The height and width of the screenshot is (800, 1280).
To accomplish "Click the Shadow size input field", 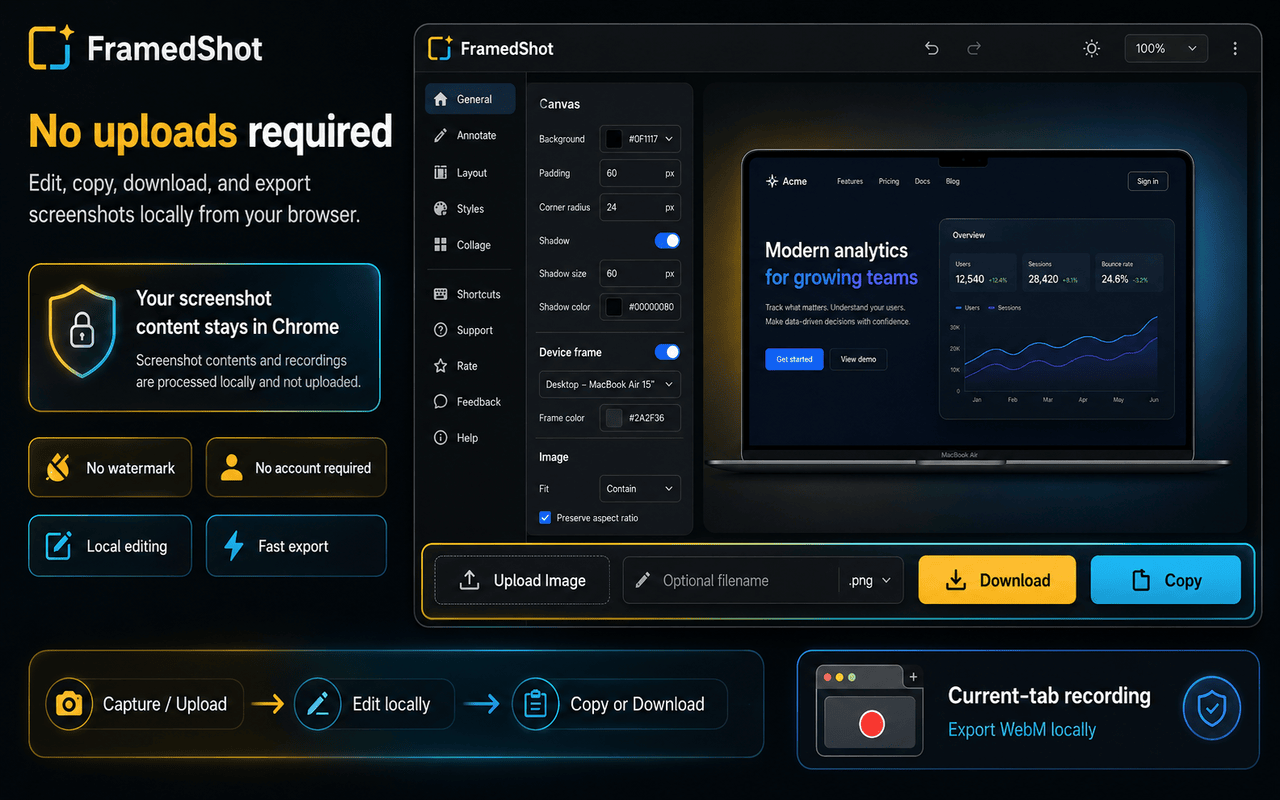I will point(640,273).
